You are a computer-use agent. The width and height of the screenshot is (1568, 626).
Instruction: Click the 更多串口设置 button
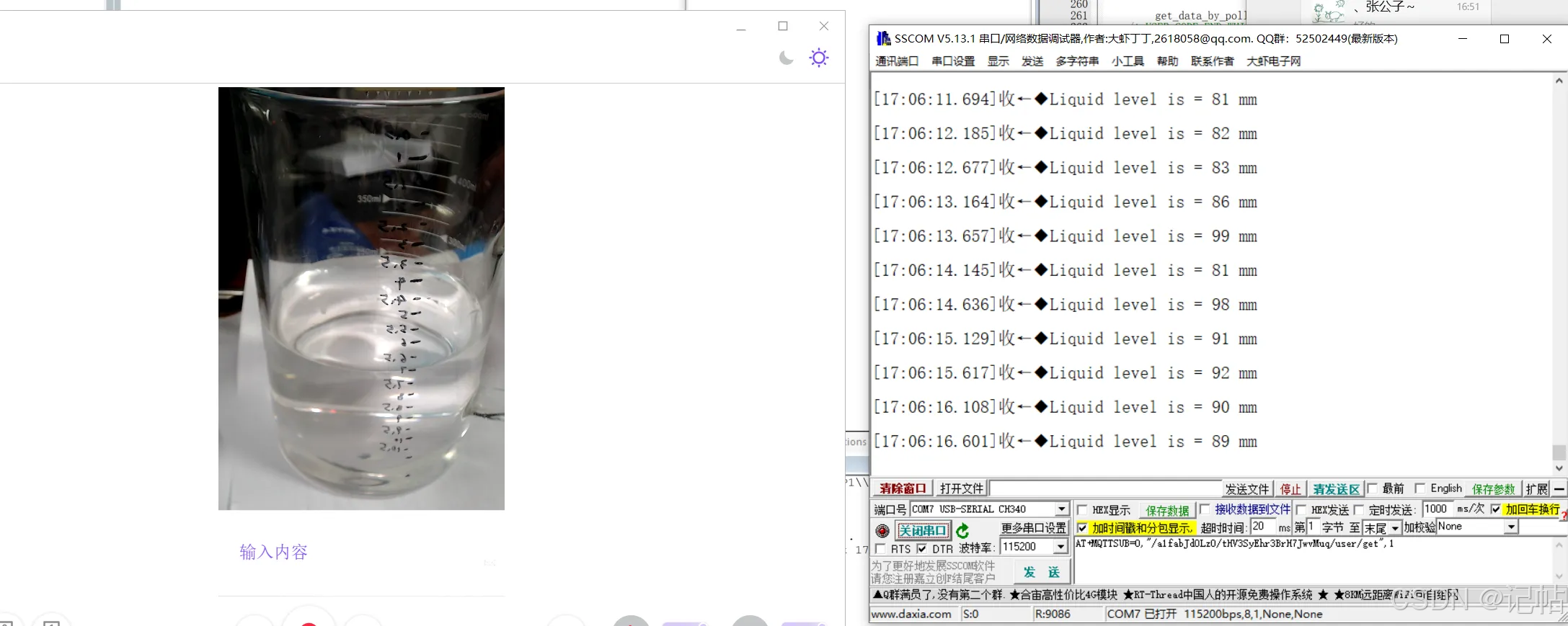pyautogui.click(x=1033, y=528)
